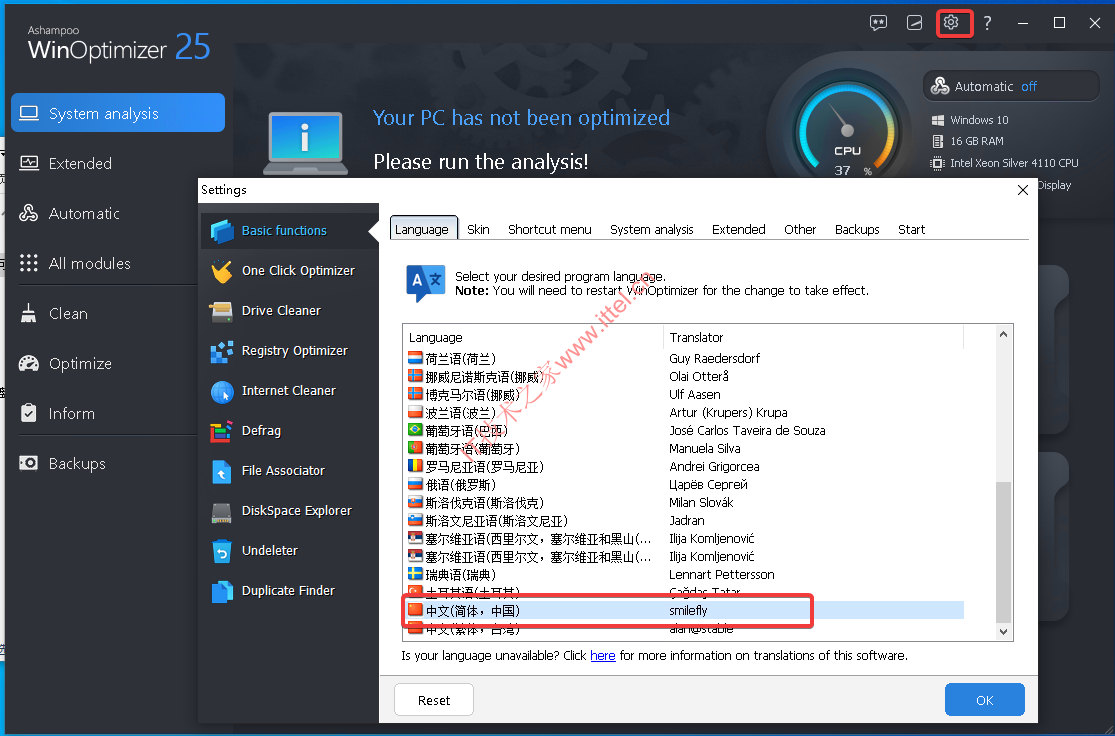Click the language list scrollbar thumb
1115x736 pixels.
(x=1003, y=553)
